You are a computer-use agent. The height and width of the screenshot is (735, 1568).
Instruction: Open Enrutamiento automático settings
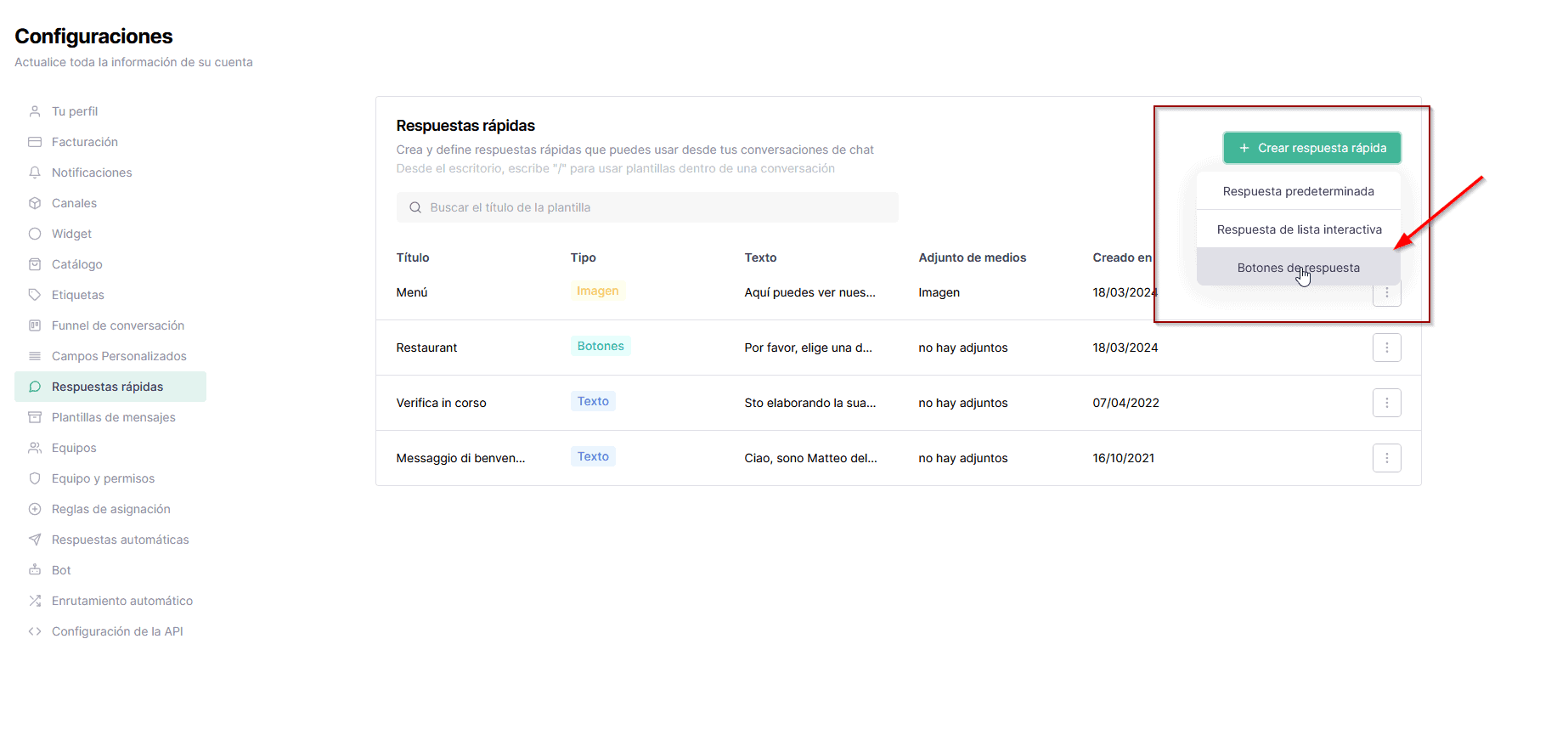click(122, 601)
